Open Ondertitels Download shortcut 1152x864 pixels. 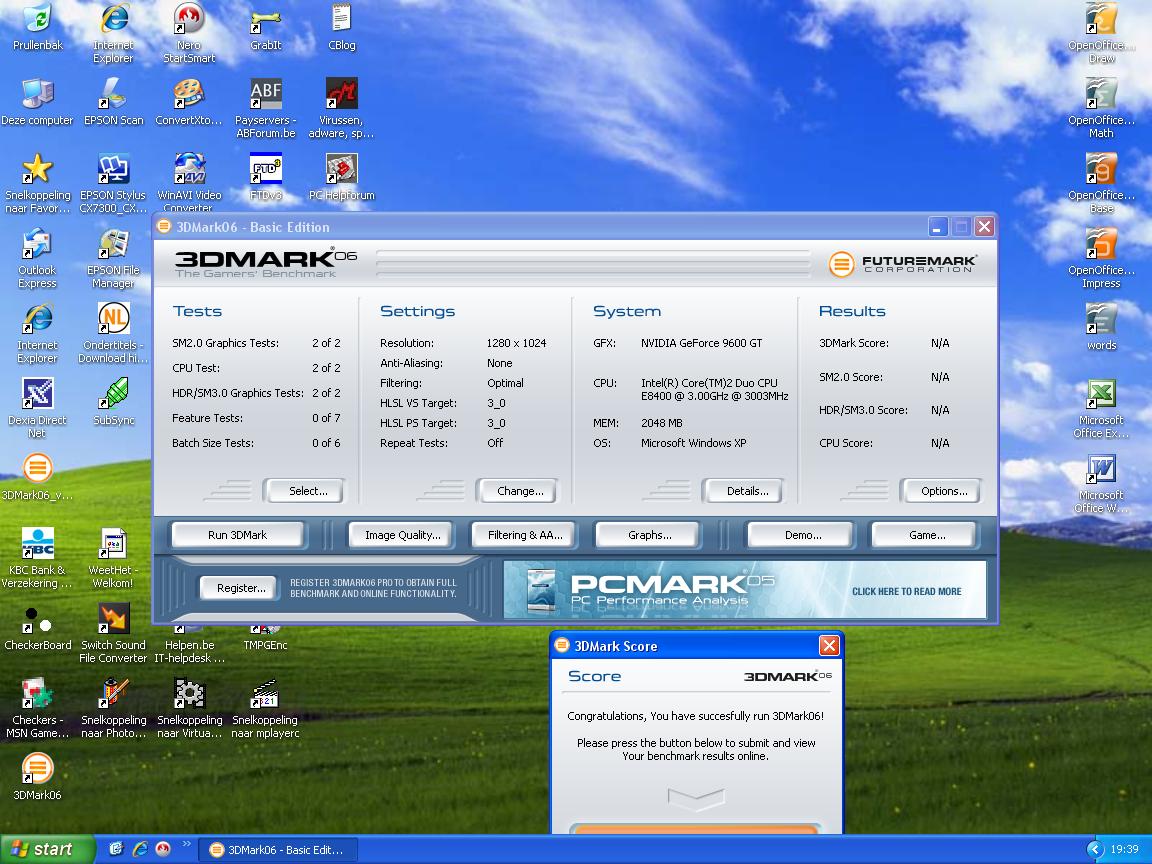click(113, 332)
